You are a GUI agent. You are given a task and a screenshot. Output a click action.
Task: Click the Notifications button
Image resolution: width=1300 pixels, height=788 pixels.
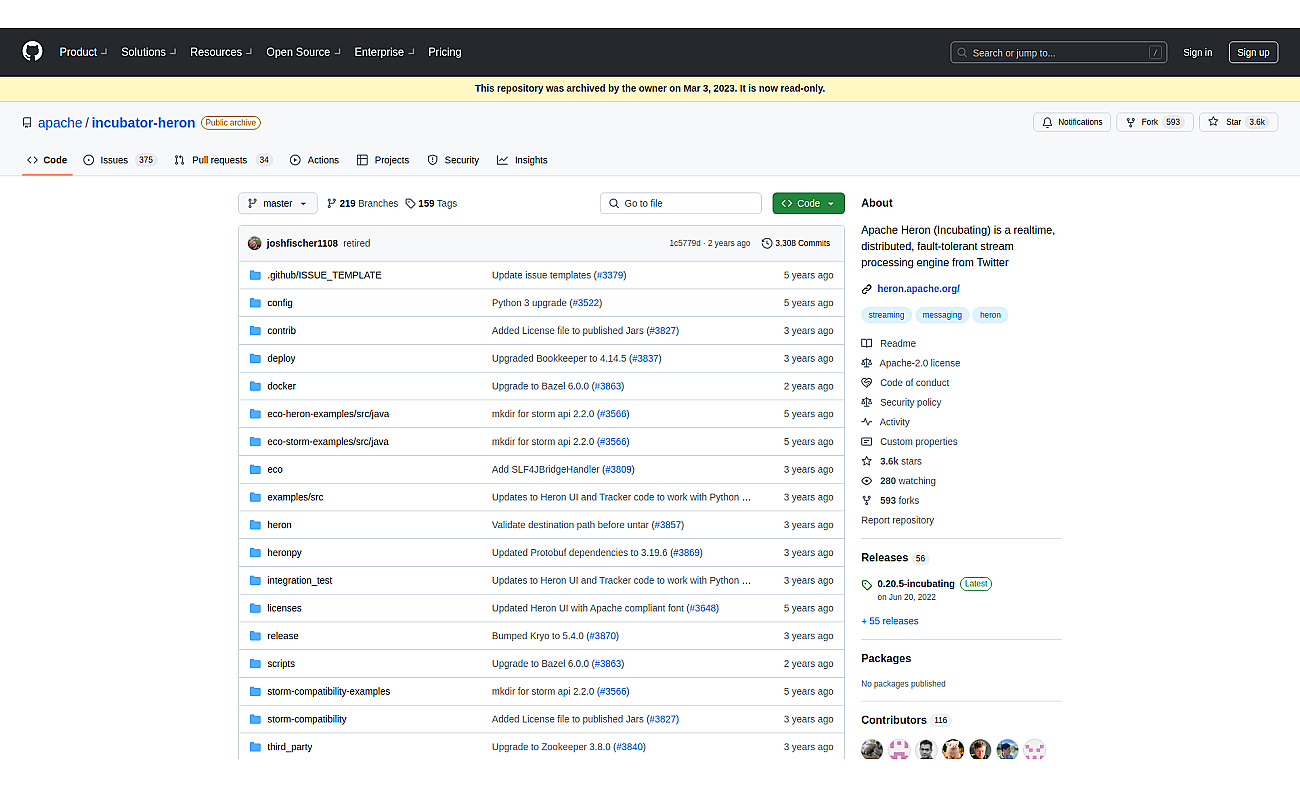pos(1072,122)
